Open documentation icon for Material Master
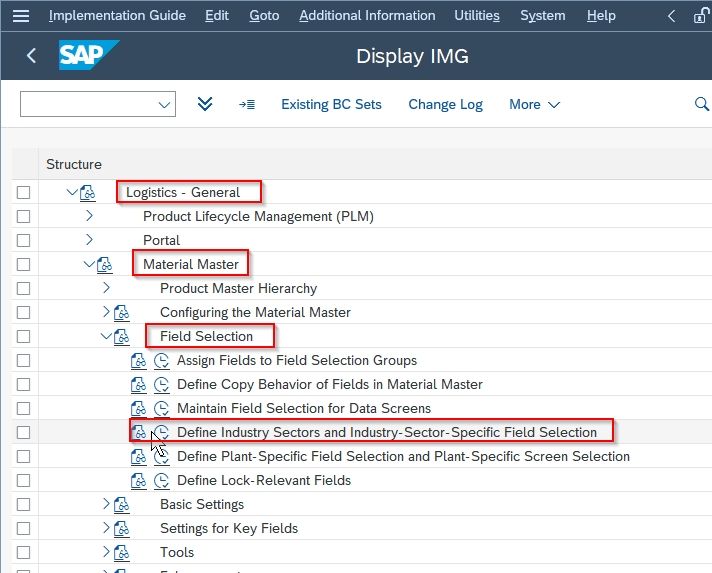The image size is (712, 573). coord(104,265)
